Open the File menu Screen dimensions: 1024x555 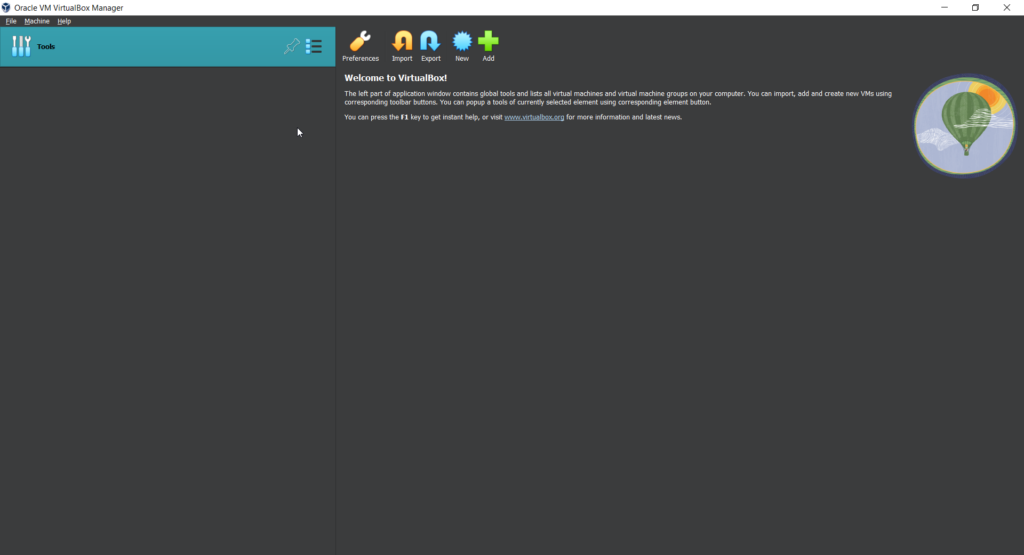[x=11, y=21]
